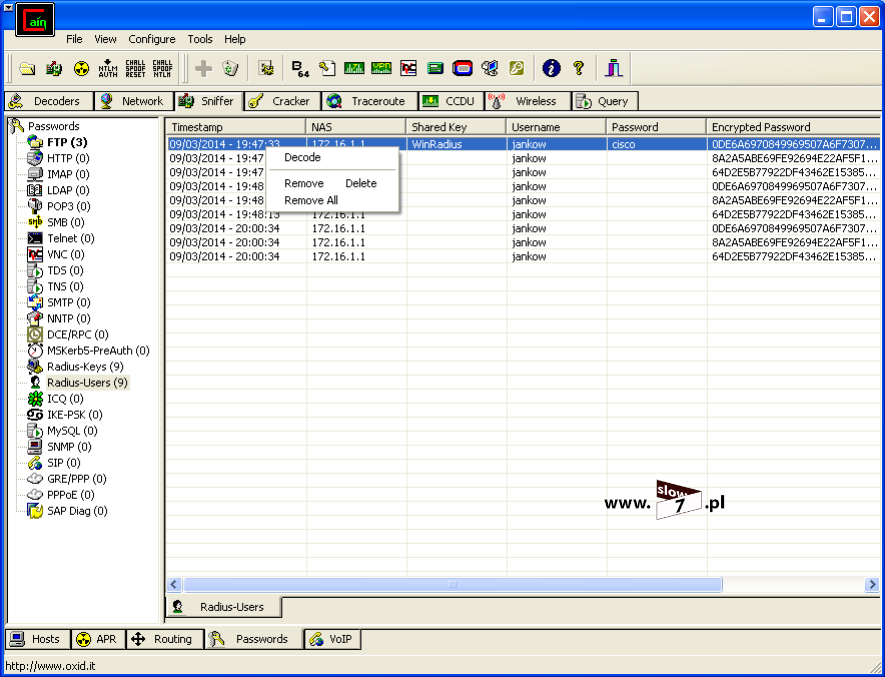Screen dimensions: 885x677
Task: Open the Configure menu
Action: tap(152, 39)
